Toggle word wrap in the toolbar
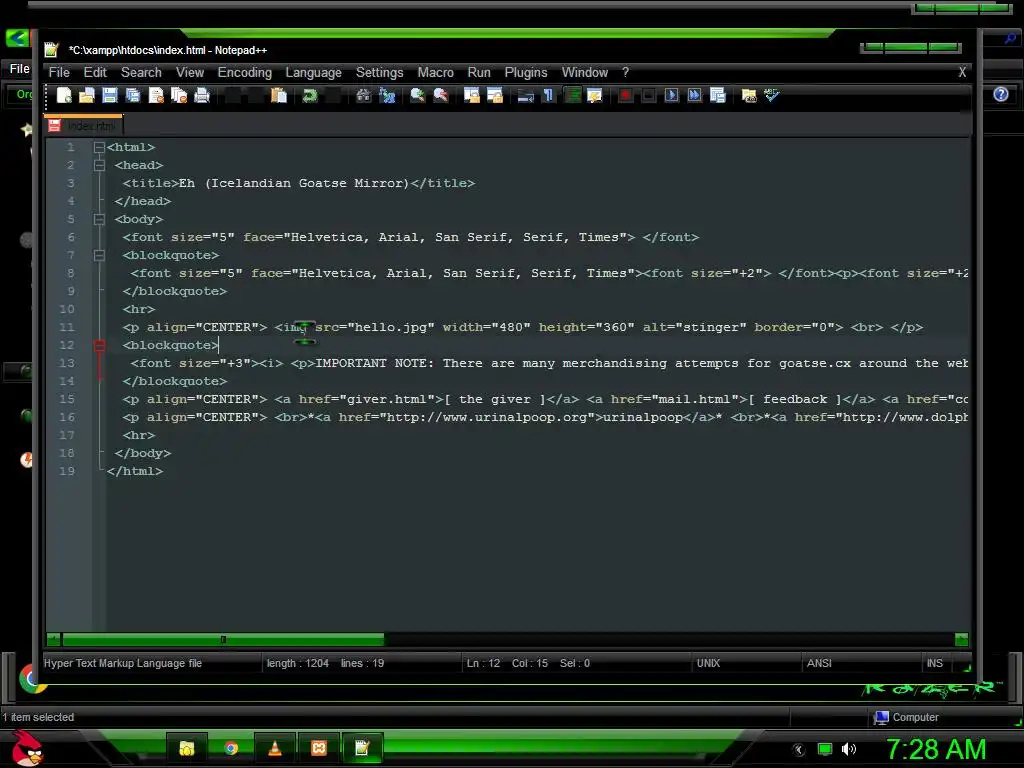The height and width of the screenshot is (768, 1024). click(525, 95)
